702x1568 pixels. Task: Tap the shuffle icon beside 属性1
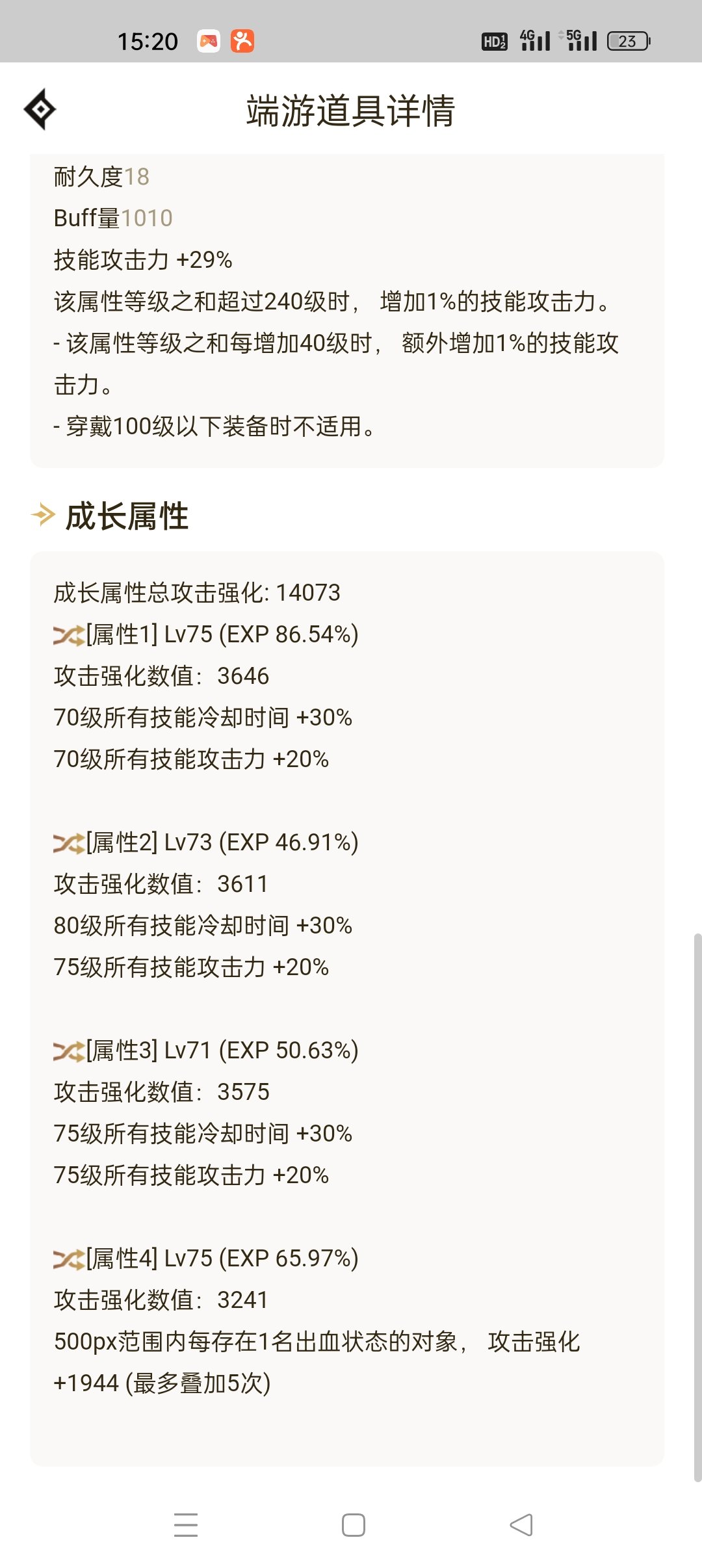[x=68, y=635]
